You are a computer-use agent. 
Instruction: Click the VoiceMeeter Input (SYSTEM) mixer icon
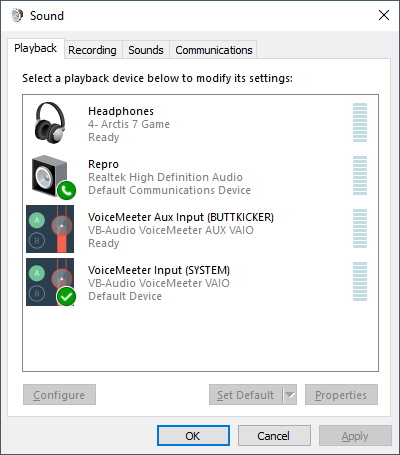pyautogui.click(x=51, y=282)
